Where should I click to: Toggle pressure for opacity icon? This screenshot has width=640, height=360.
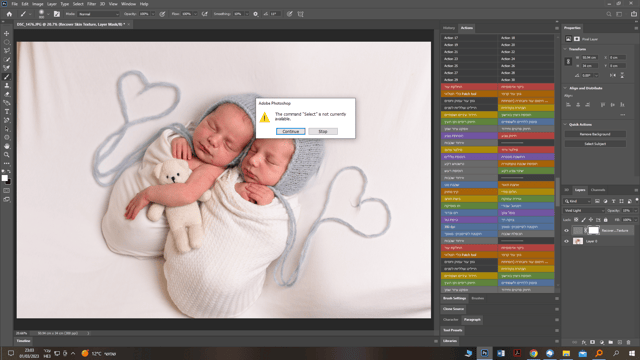(x=162, y=14)
